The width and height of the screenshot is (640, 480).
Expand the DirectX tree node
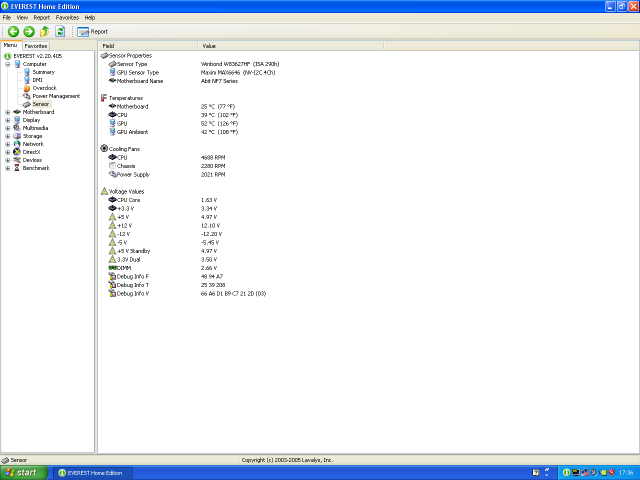(7, 152)
